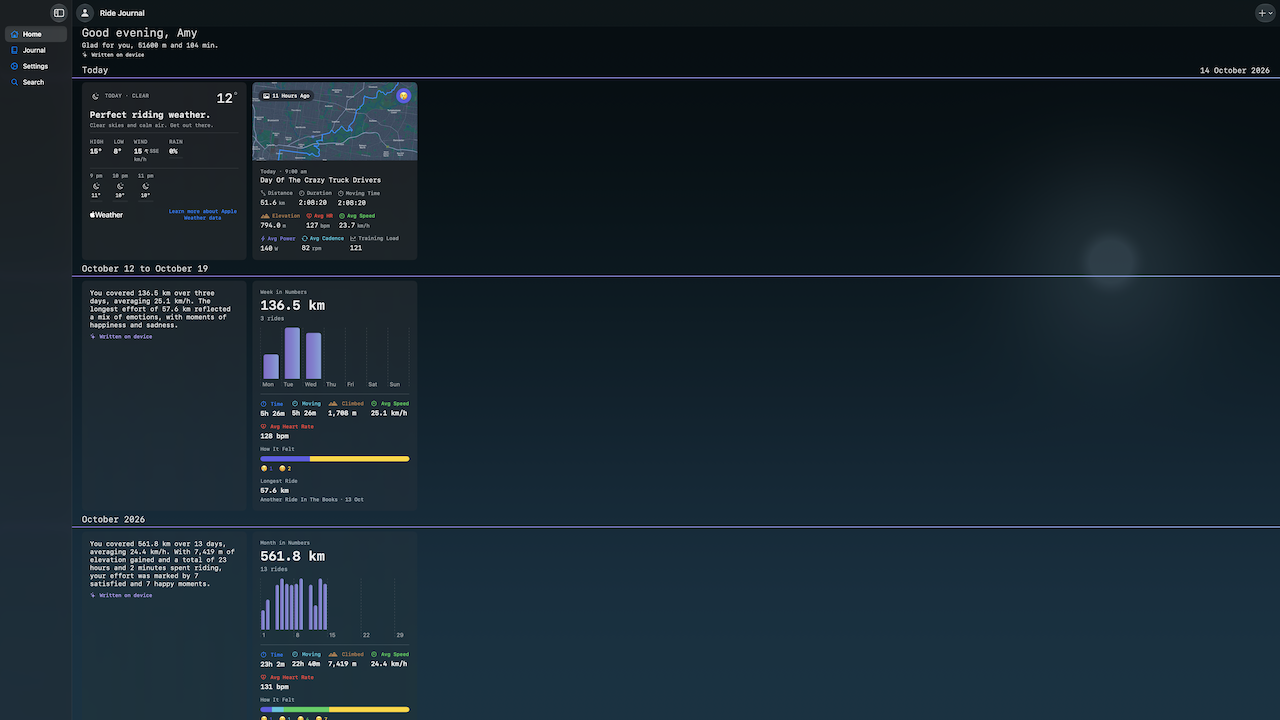
Task: Open Search in the sidebar
Action: coord(35,82)
